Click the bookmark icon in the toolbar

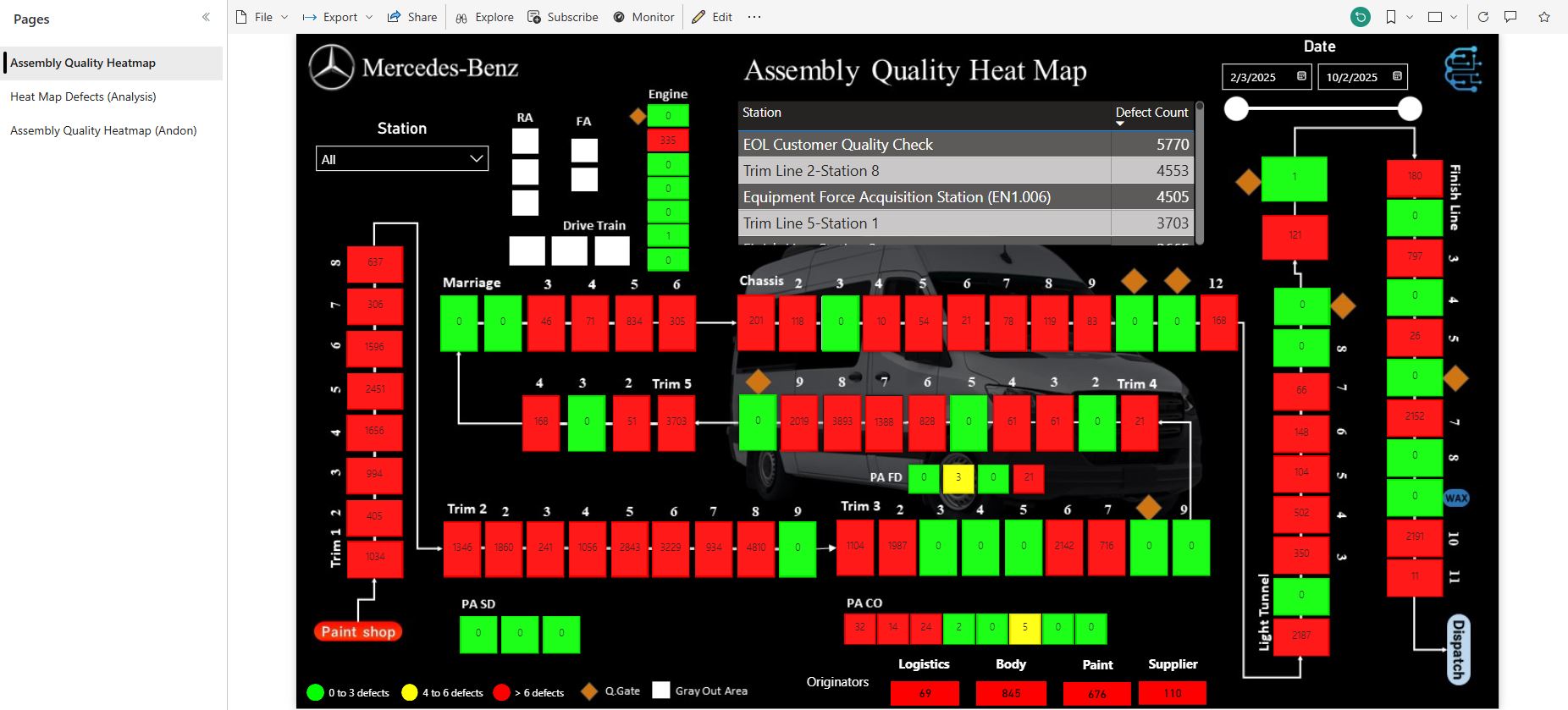[1391, 17]
